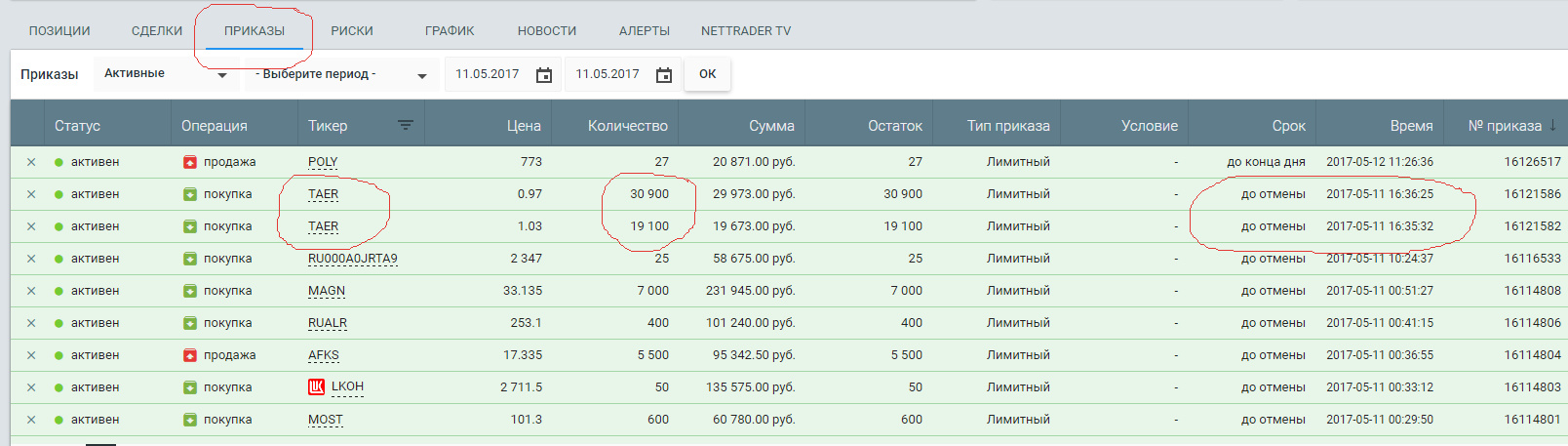
Task: Open the Выберите период dropdown
Action: pos(340,74)
